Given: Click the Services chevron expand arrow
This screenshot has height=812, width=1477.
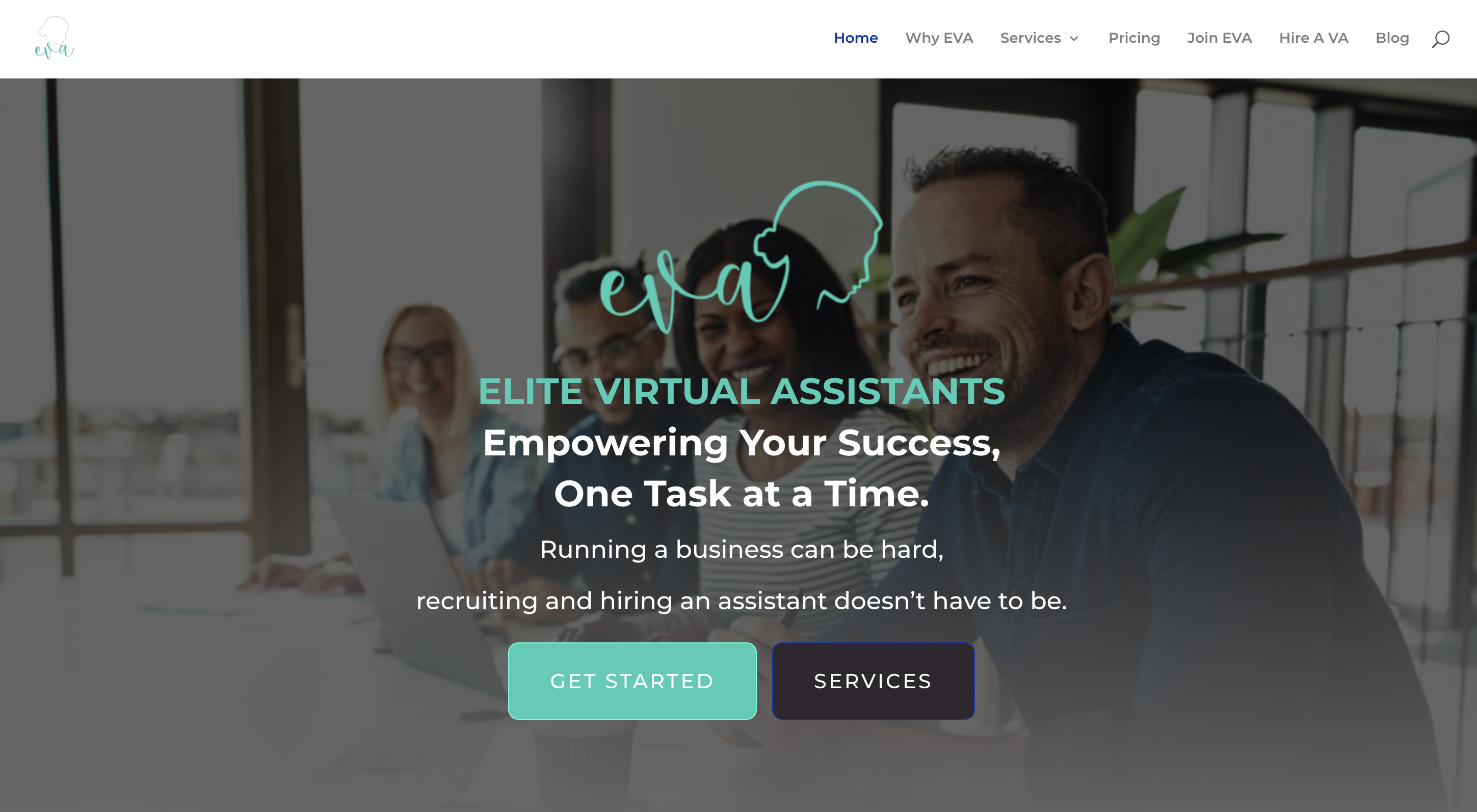Looking at the screenshot, I should (1075, 38).
